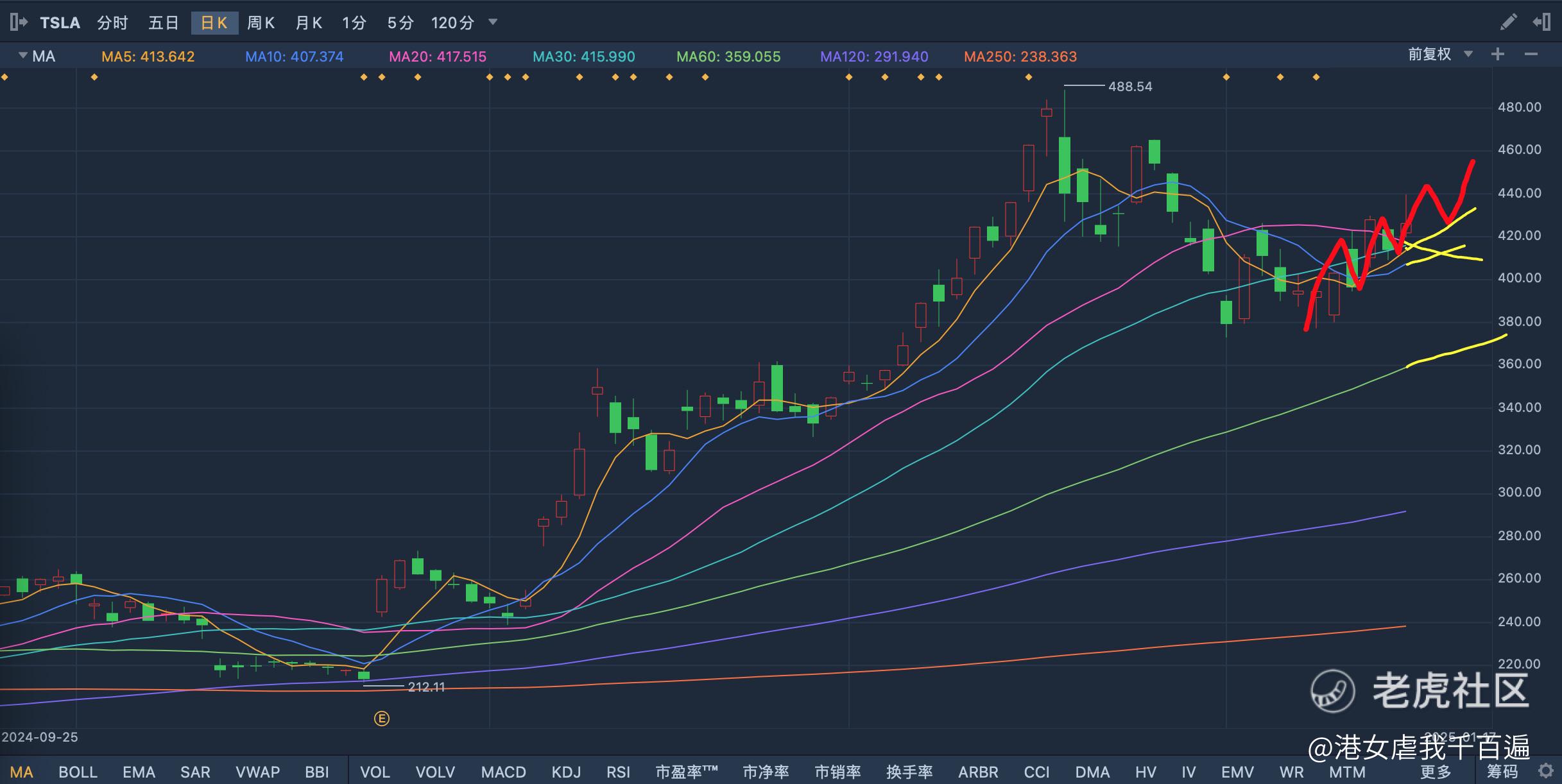Show the 换手率 turnover indicator

909,772
